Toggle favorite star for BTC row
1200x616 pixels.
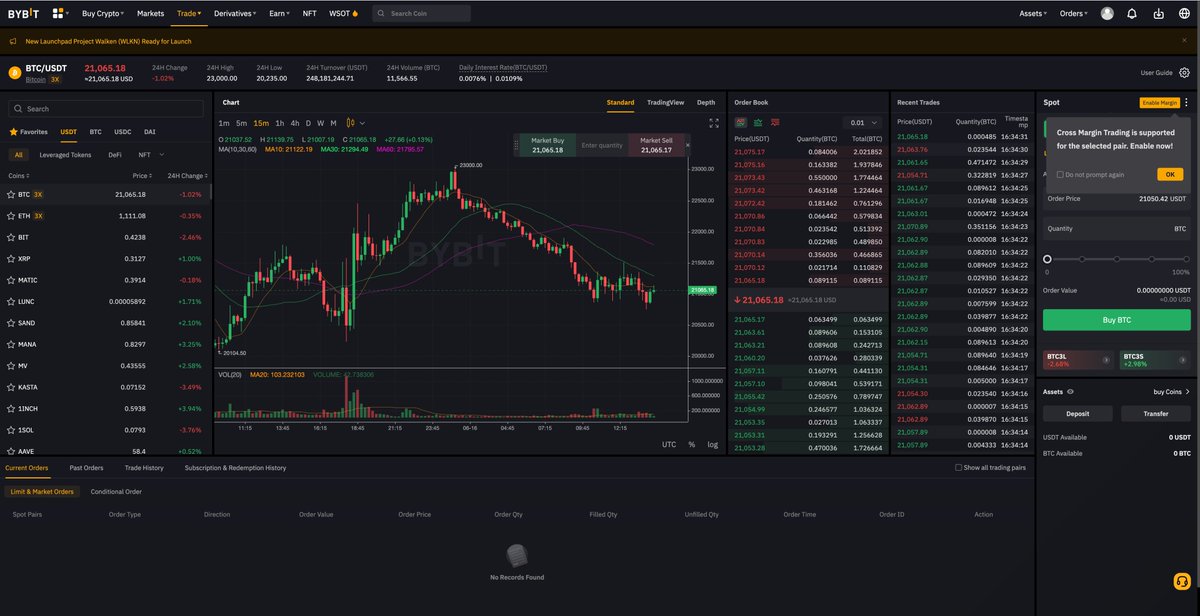pyautogui.click(x=10, y=195)
